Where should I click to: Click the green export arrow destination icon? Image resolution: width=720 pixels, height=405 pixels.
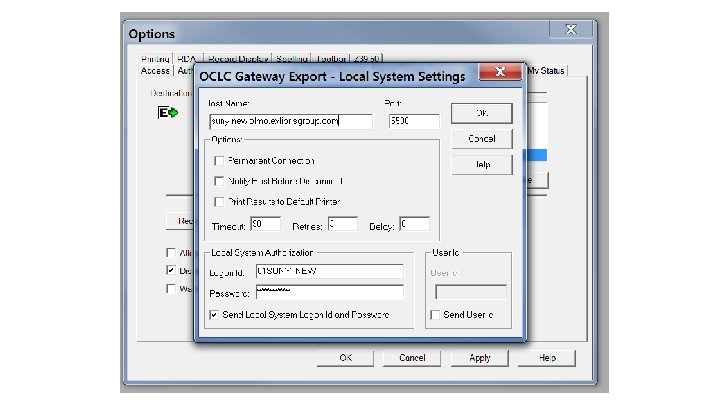(168, 112)
